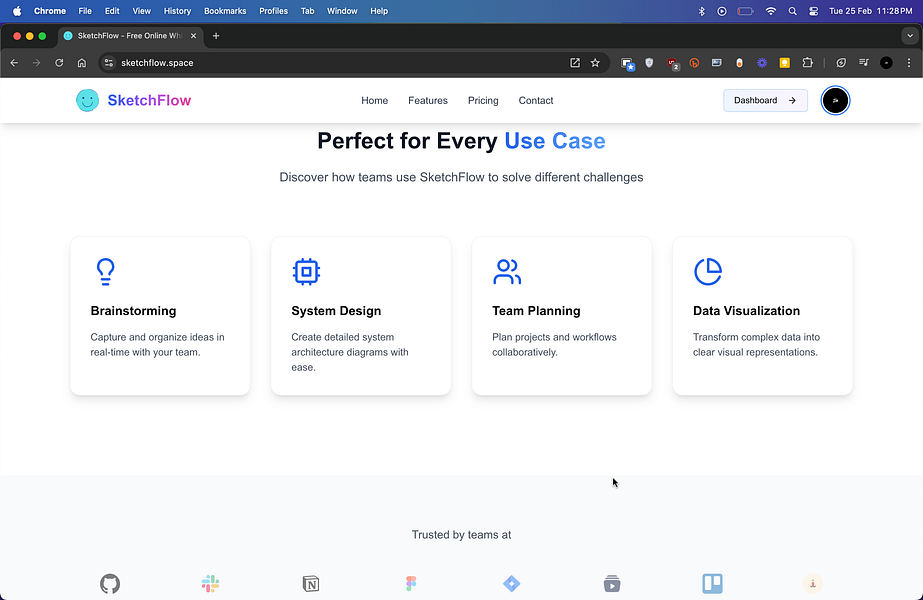Open the Bookmarks menu in menu bar

click(x=225, y=11)
